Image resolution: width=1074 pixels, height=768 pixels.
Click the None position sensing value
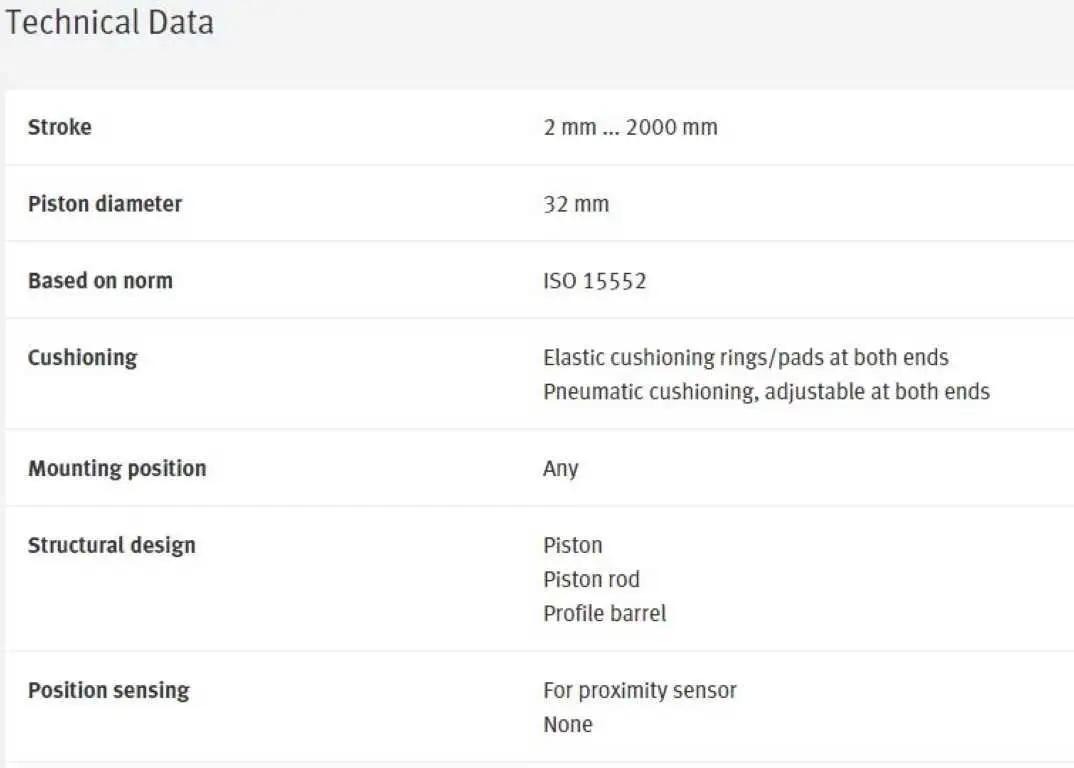pos(568,725)
